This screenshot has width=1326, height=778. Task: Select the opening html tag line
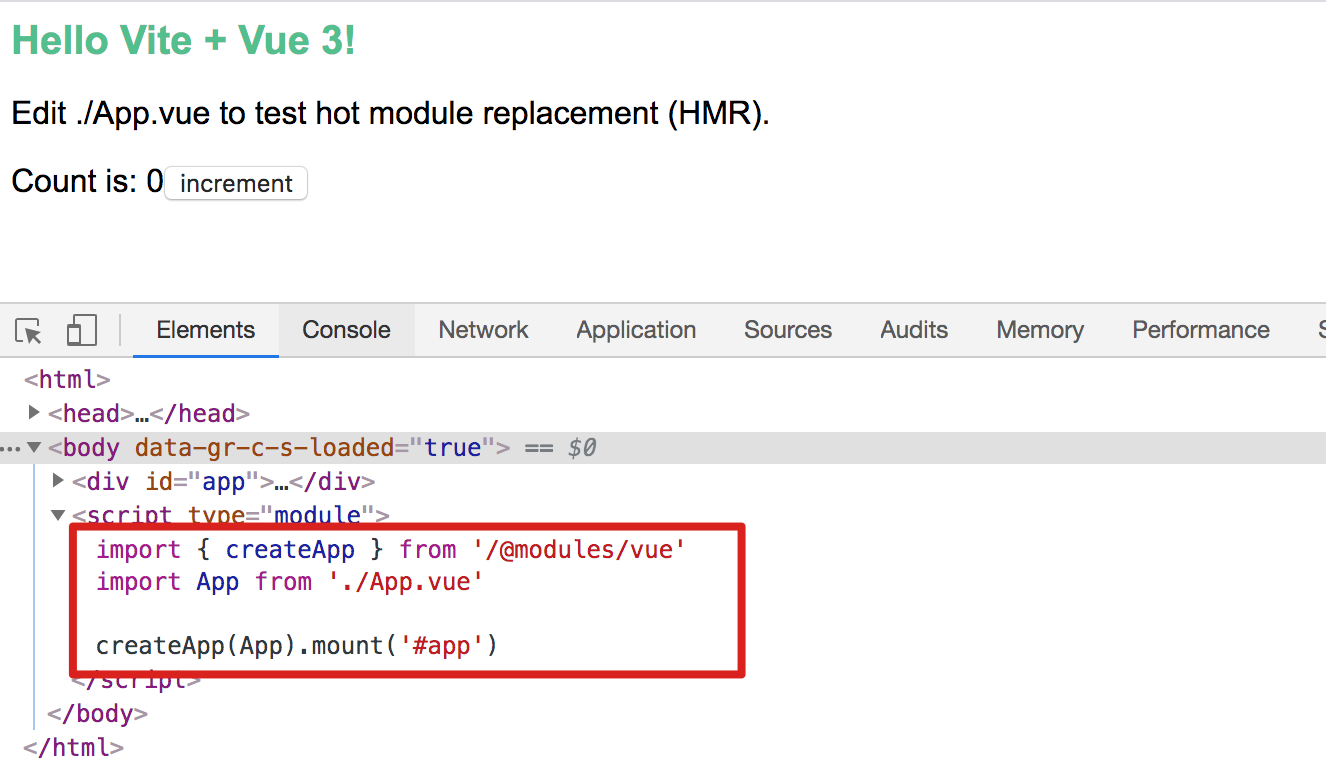[67, 380]
